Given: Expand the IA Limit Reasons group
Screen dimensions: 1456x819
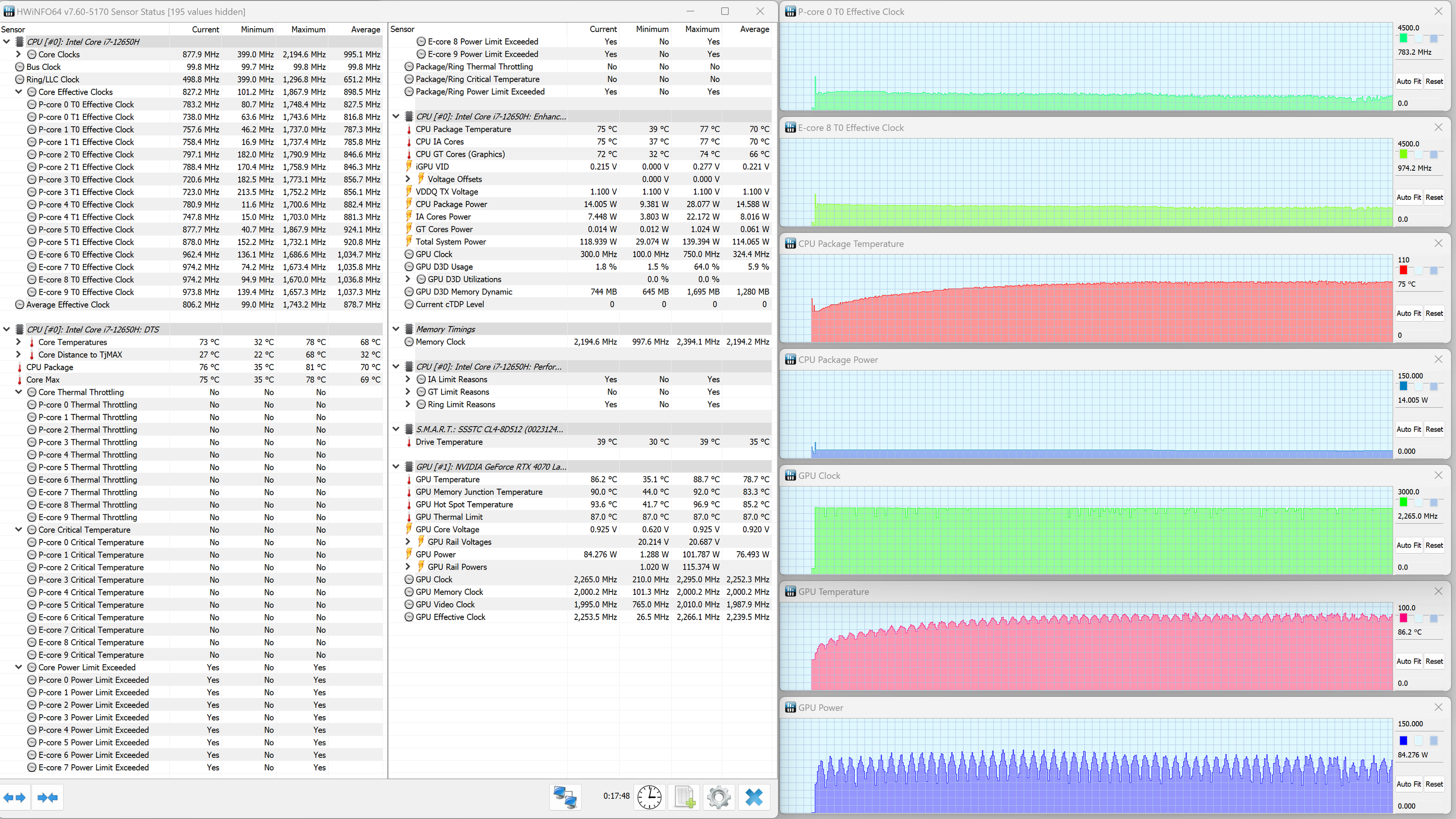Looking at the screenshot, I should [408, 379].
